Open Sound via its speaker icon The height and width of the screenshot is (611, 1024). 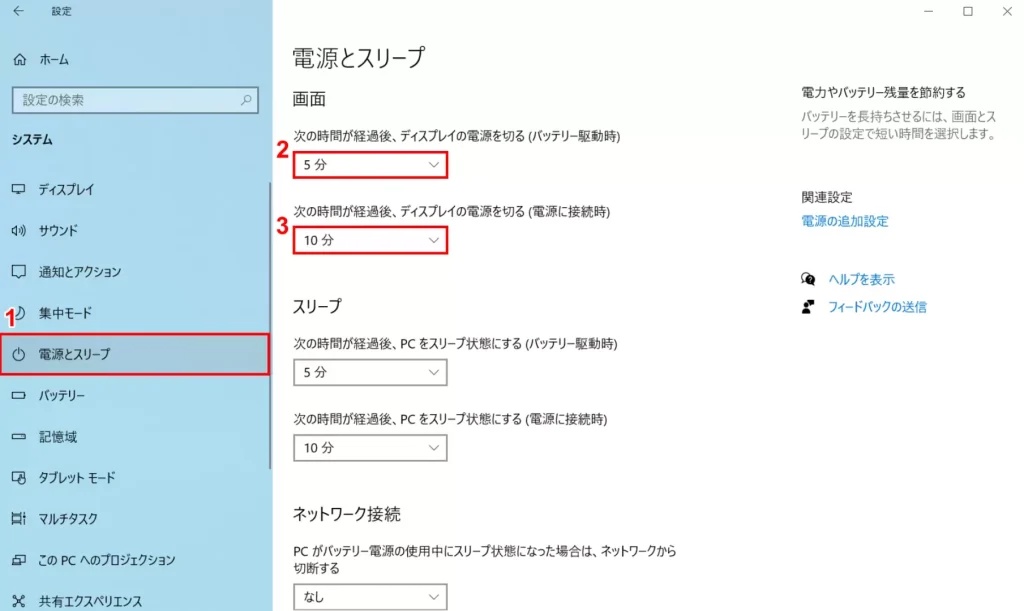click(18, 230)
